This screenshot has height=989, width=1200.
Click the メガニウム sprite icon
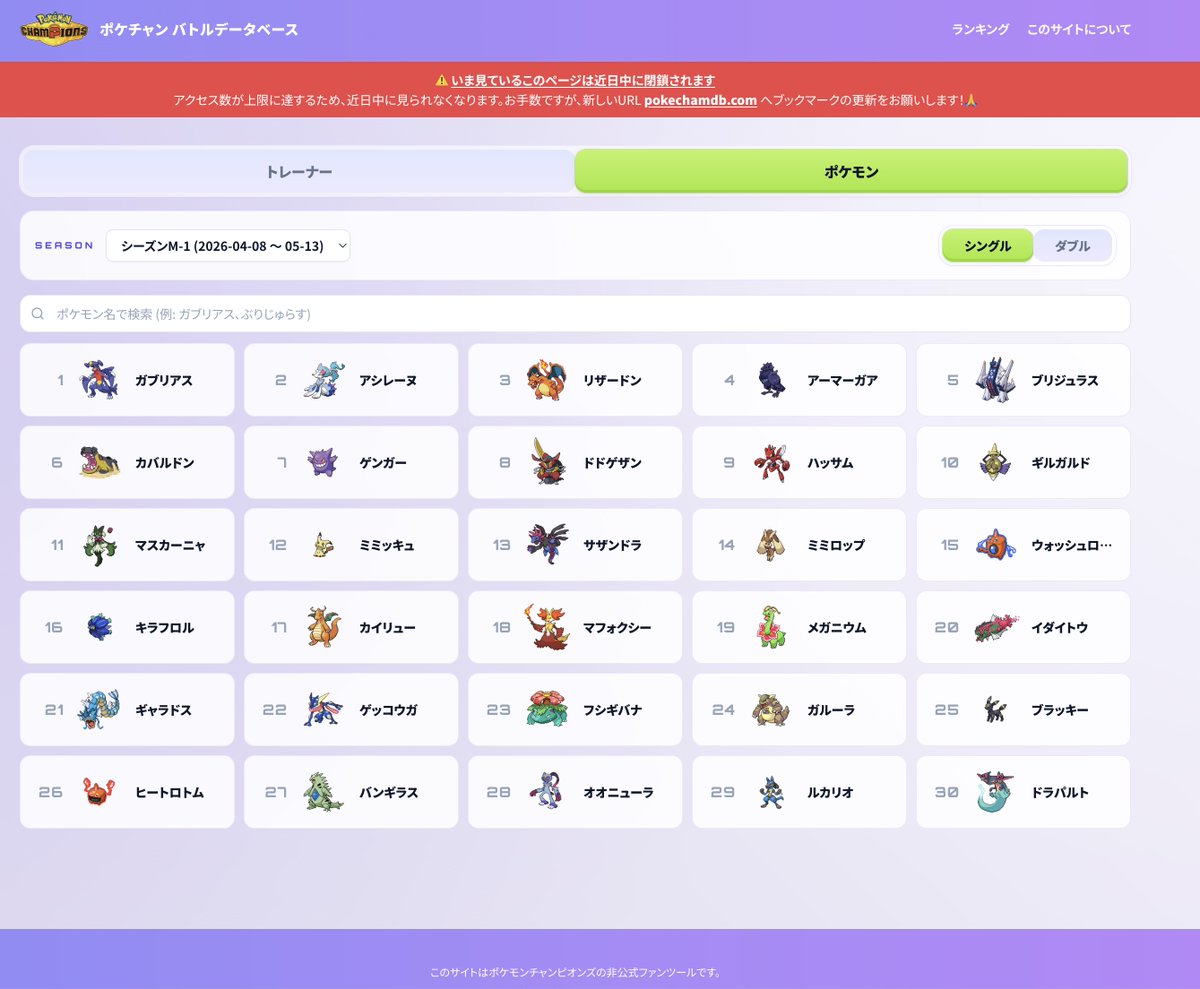pyautogui.click(x=771, y=627)
